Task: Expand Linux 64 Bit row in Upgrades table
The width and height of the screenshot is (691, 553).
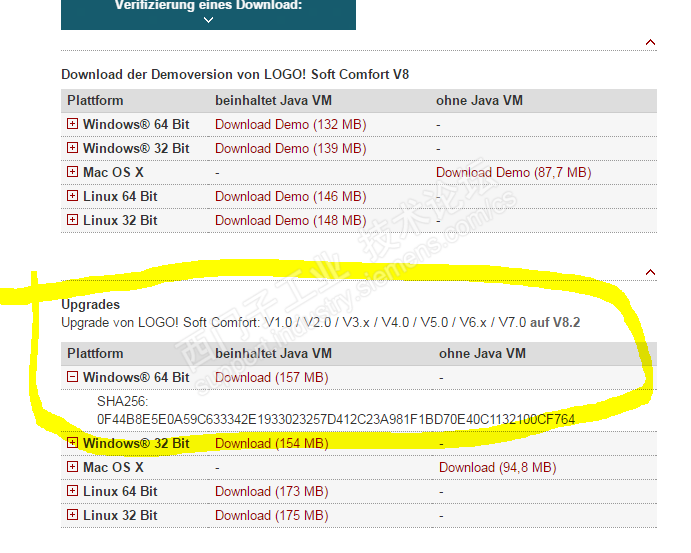Action: tap(72, 491)
